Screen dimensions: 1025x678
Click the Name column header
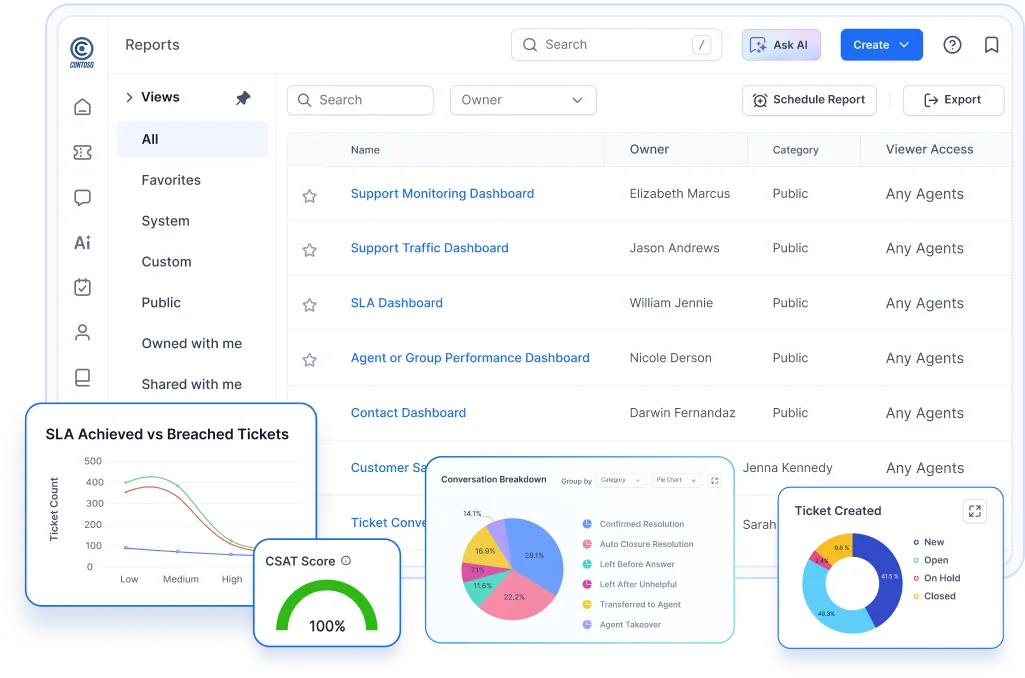click(x=365, y=150)
